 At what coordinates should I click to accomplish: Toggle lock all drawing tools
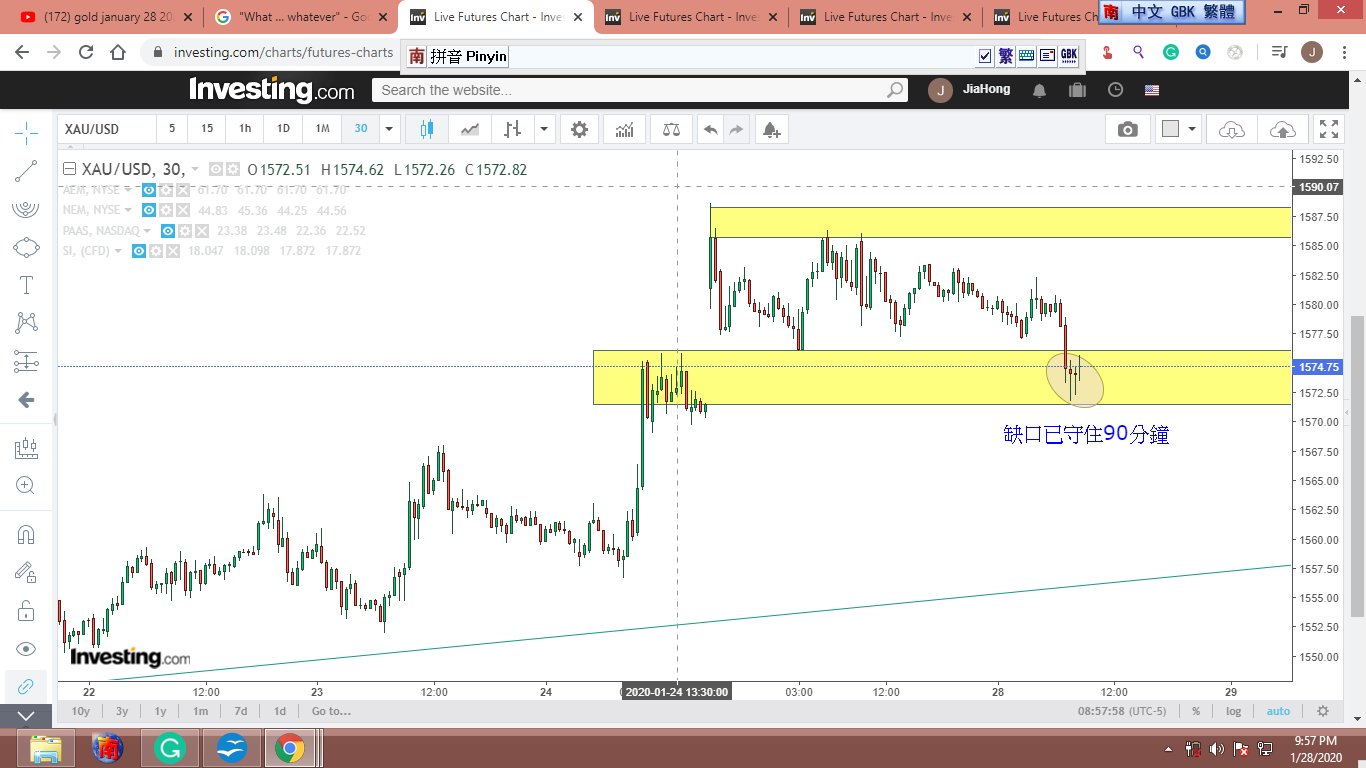pos(26,610)
